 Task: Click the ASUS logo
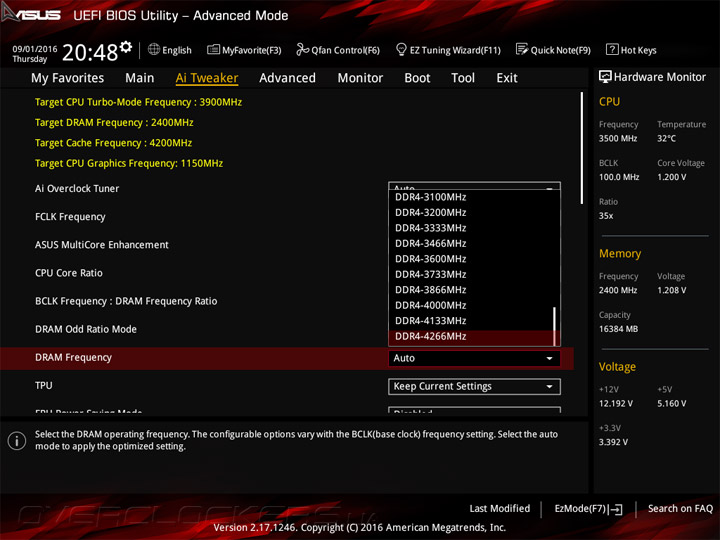pyautogui.click(x=31, y=14)
